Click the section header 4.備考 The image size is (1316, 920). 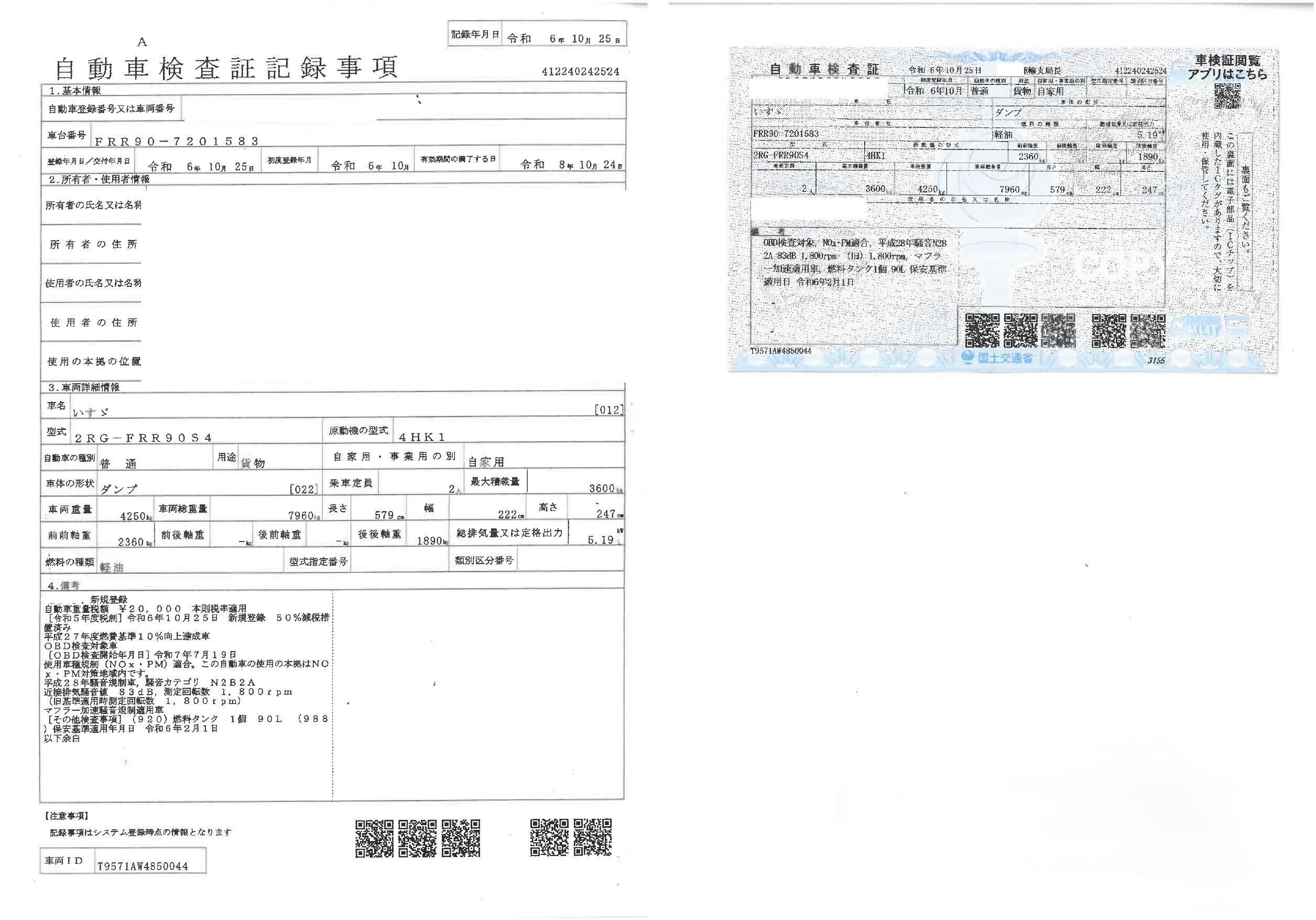click(64, 586)
